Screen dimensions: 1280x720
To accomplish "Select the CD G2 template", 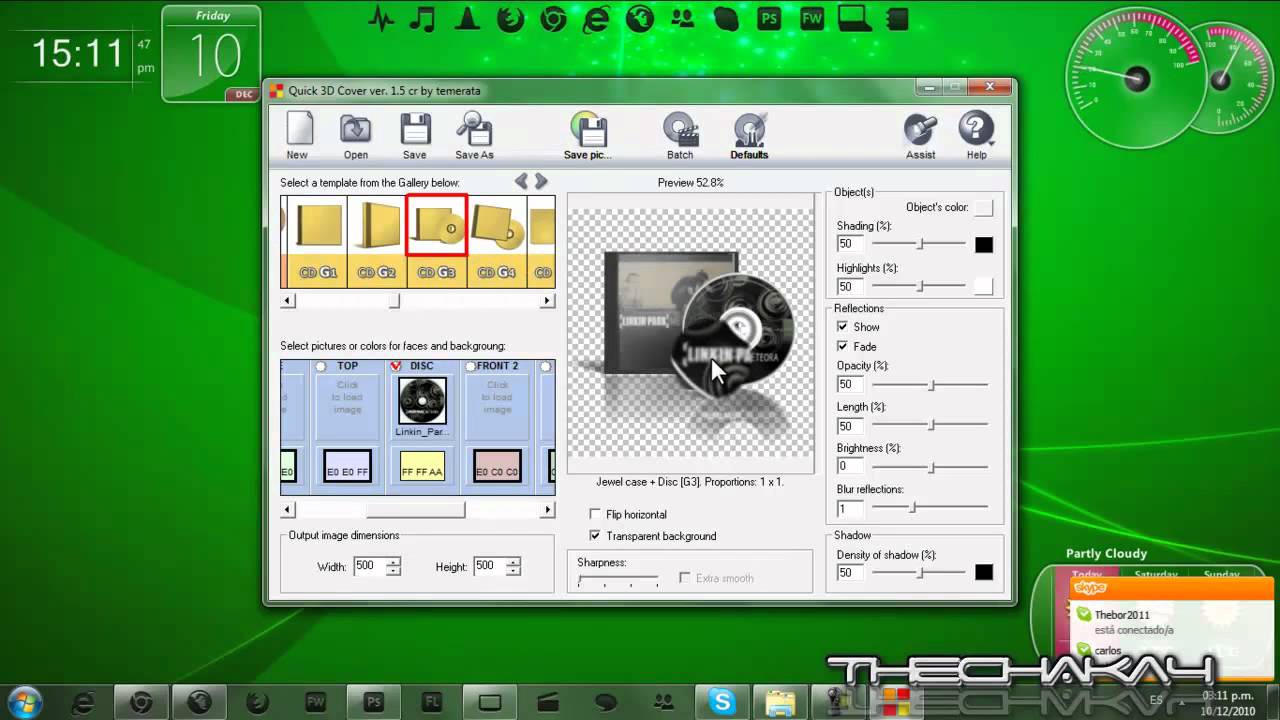I will coord(377,241).
